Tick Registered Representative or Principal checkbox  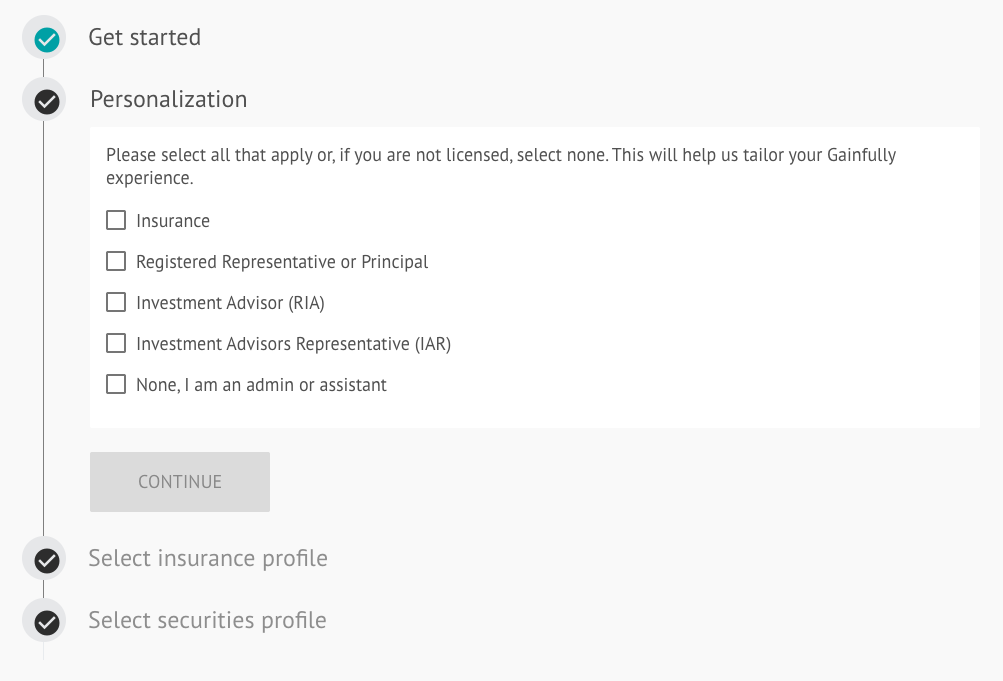click(x=116, y=261)
